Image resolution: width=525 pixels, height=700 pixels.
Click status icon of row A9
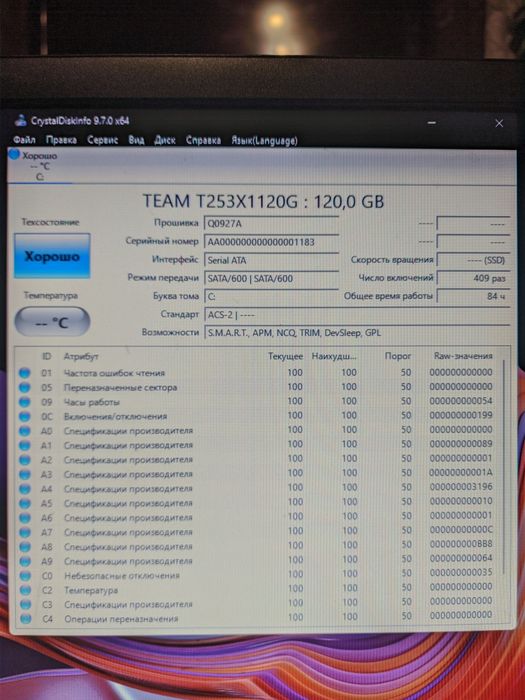point(25,562)
